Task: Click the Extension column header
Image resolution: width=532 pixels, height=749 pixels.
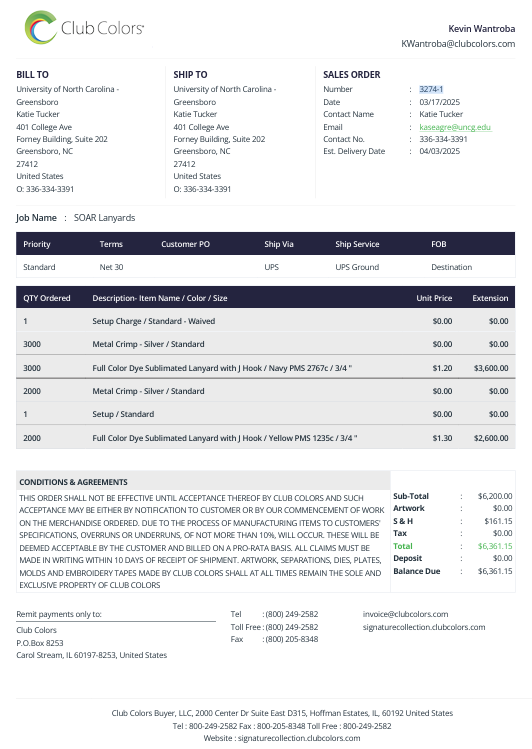Action: point(490,298)
